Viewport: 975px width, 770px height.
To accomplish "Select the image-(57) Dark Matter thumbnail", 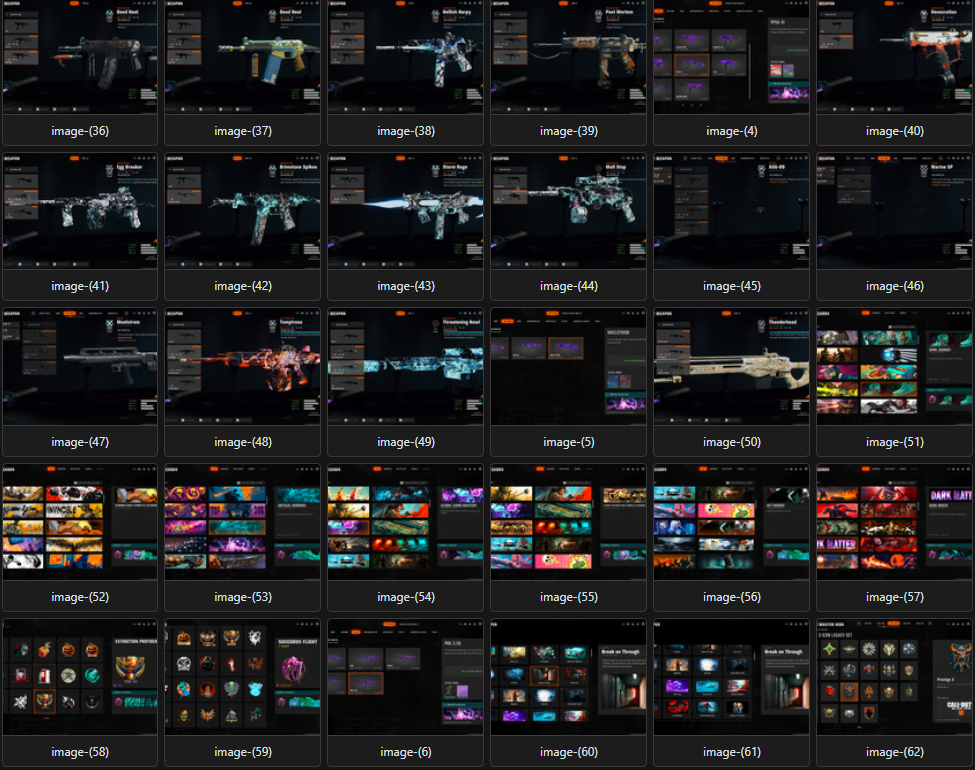I will pos(894,522).
